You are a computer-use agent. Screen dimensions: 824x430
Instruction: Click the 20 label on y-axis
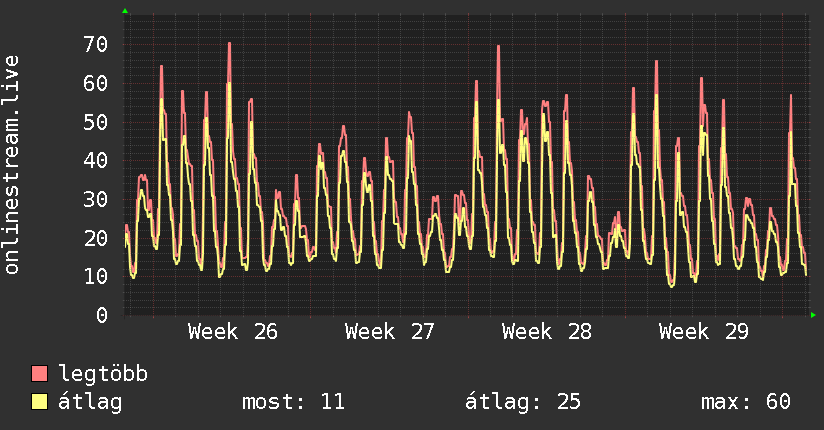tap(96, 238)
